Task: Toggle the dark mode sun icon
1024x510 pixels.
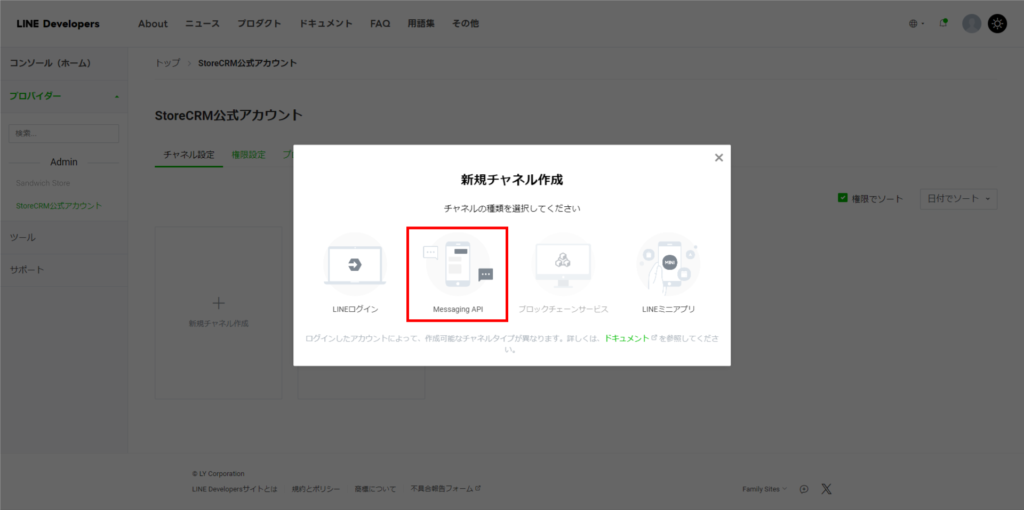Action: point(997,24)
